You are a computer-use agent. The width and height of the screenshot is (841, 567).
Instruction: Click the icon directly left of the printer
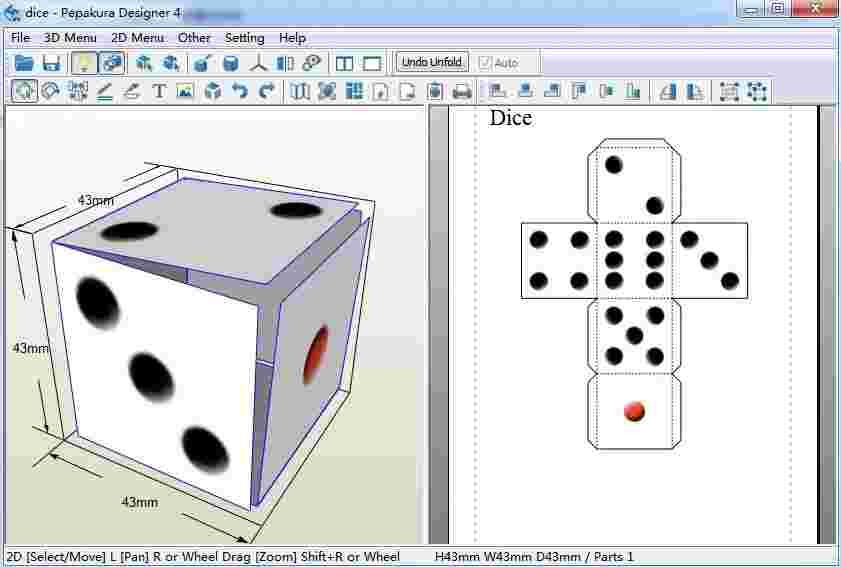[x=435, y=91]
